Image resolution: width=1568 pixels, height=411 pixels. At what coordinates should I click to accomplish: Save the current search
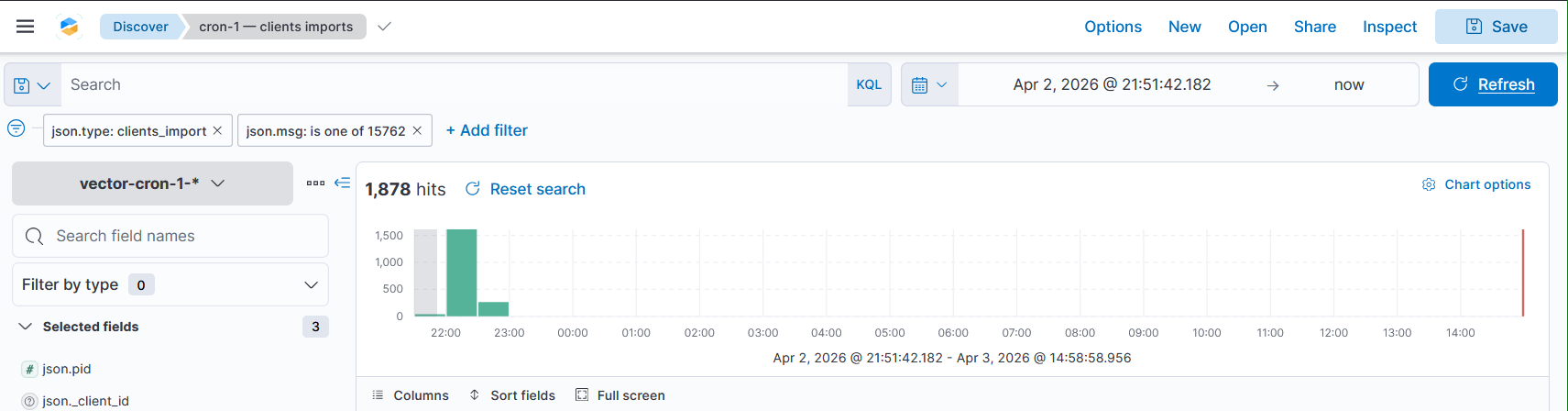[1496, 27]
